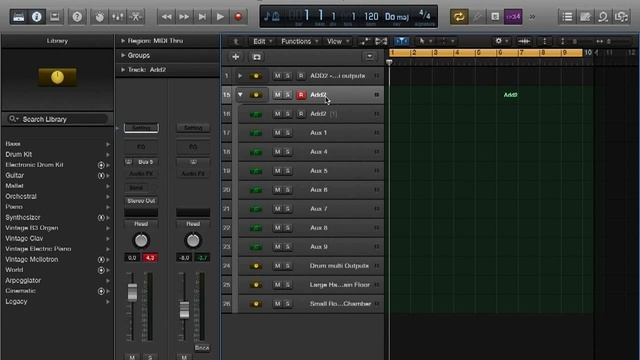Open the left-click tool selector
640x360 pixels.
coord(424,41)
